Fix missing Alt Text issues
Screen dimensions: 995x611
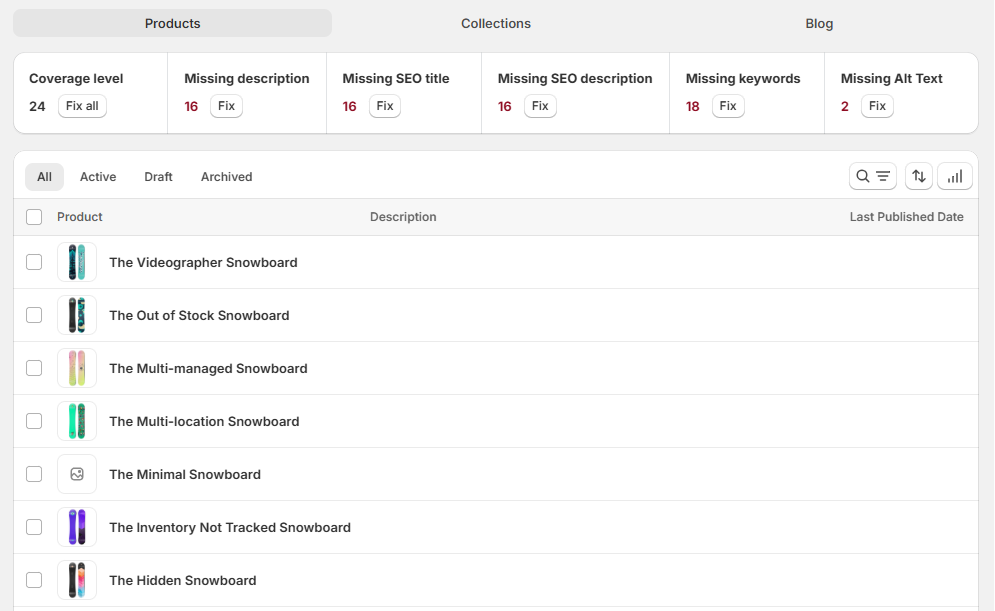point(877,106)
